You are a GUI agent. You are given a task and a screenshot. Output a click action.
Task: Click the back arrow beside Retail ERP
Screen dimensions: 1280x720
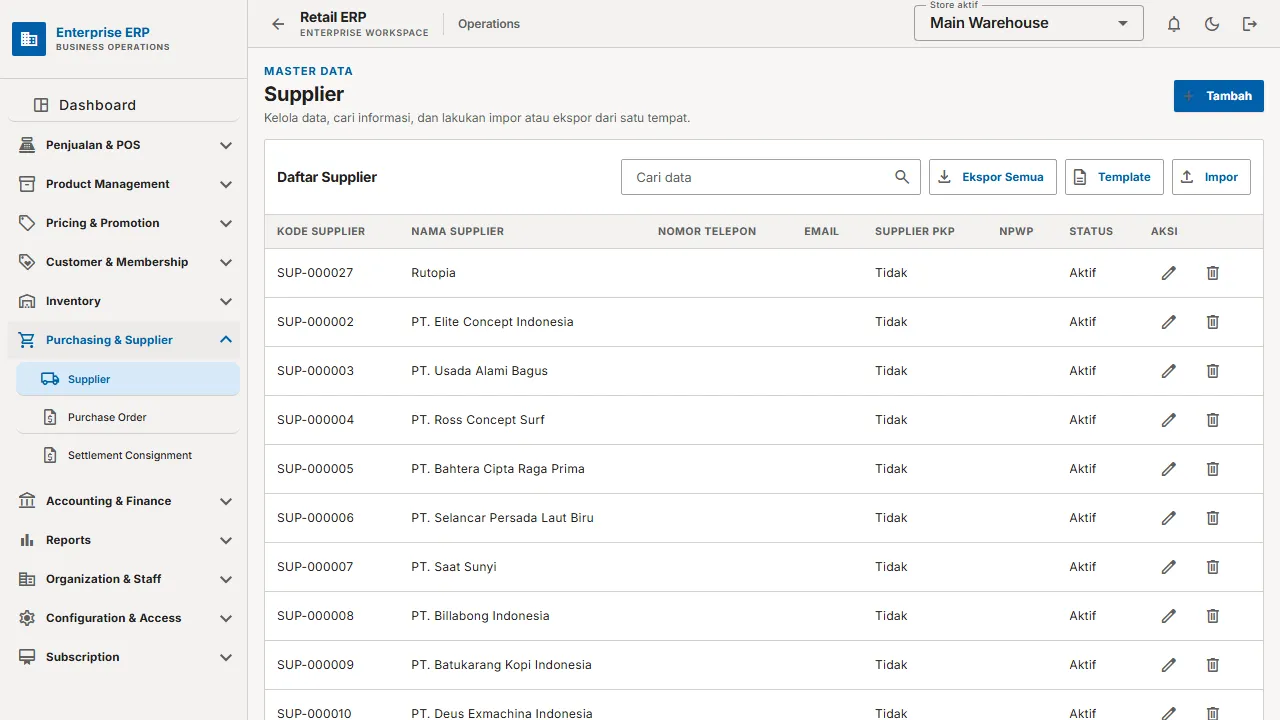click(x=278, y=24)
